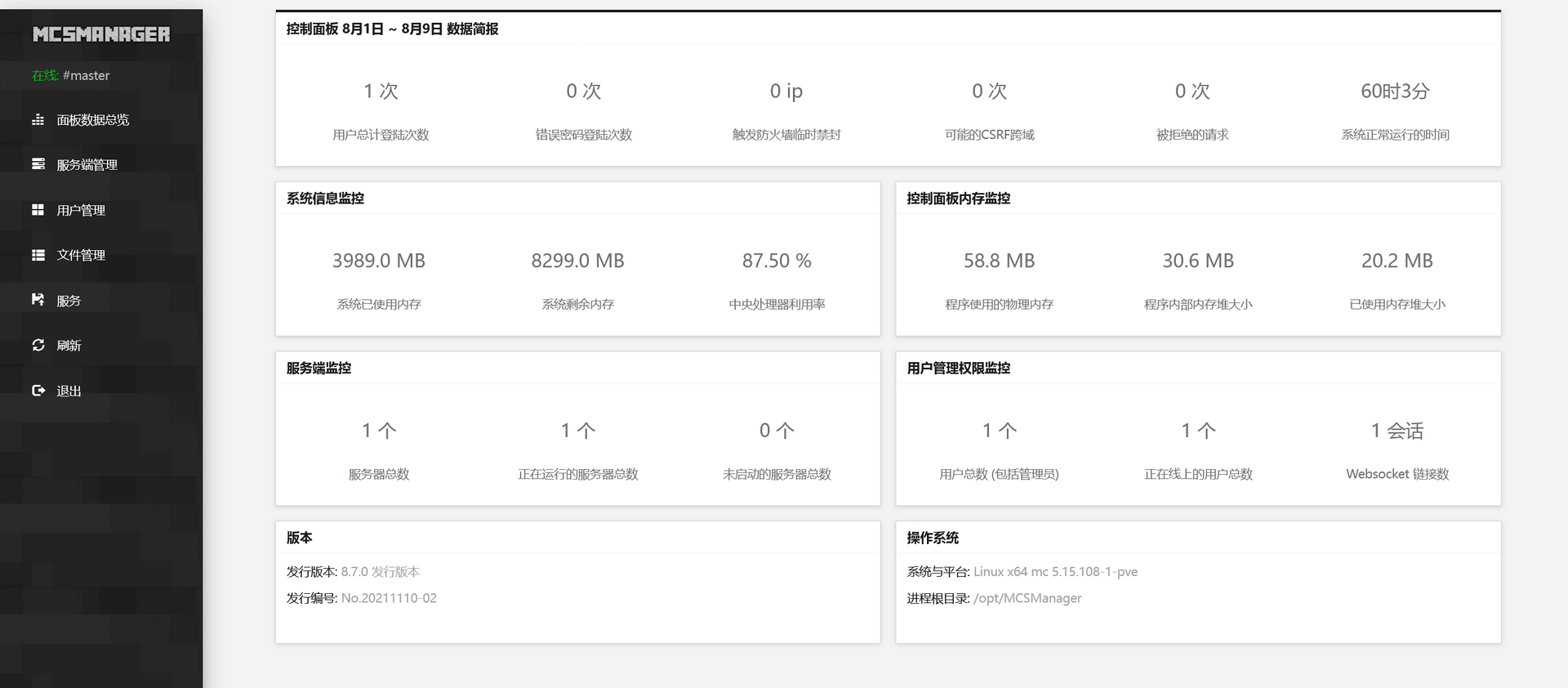1568x688 pixels.
Task: Click the 系统正常运行的时间 label
Action: [x=1395, y=135]
